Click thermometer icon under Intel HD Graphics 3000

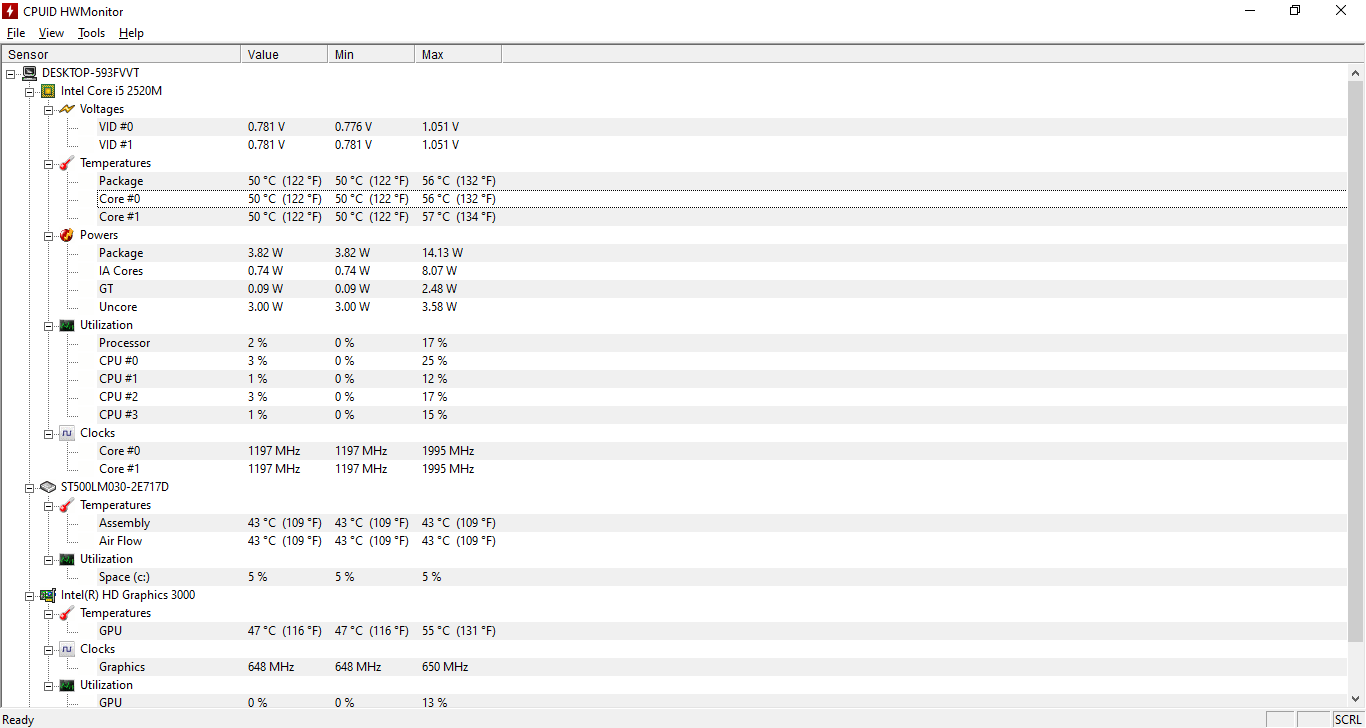(67, 613)
